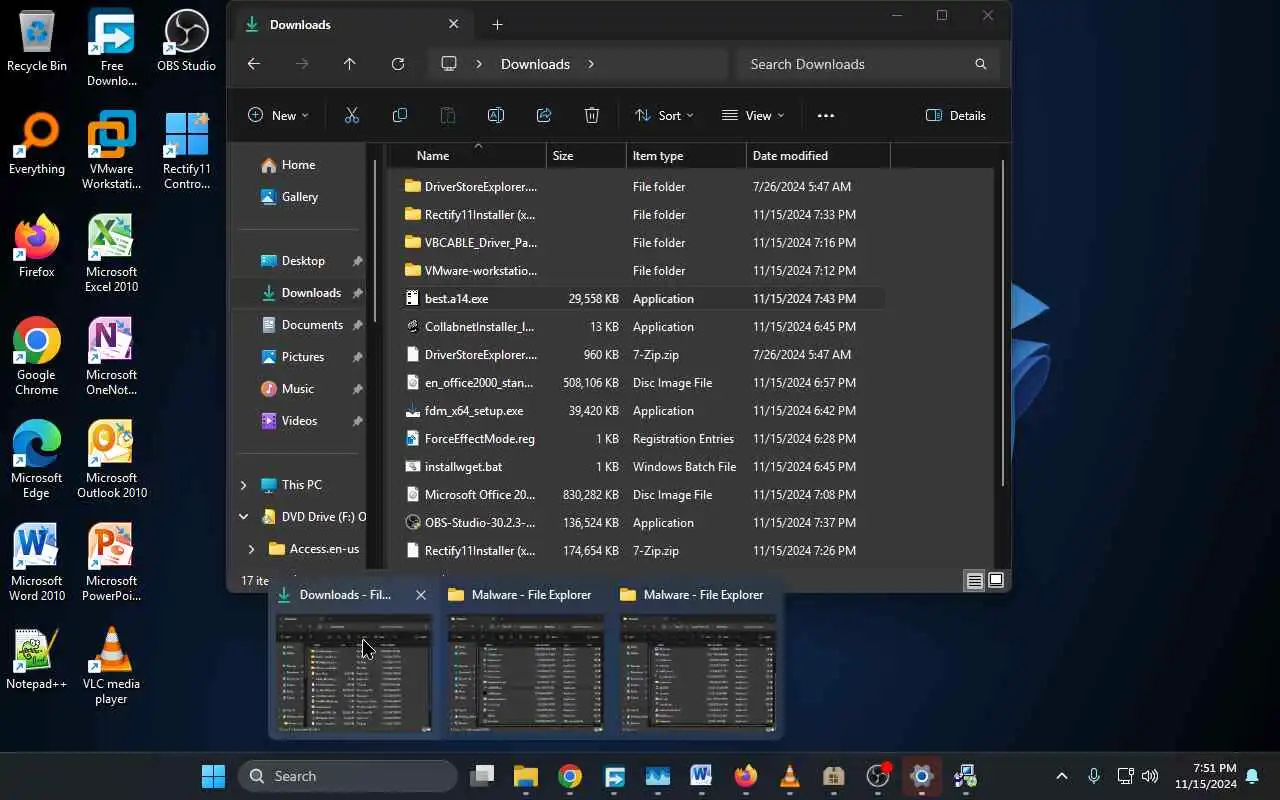Select the middle Malware File Explorer thumbnail
This screenshot has height=800, width=1280.
point(526,660)
